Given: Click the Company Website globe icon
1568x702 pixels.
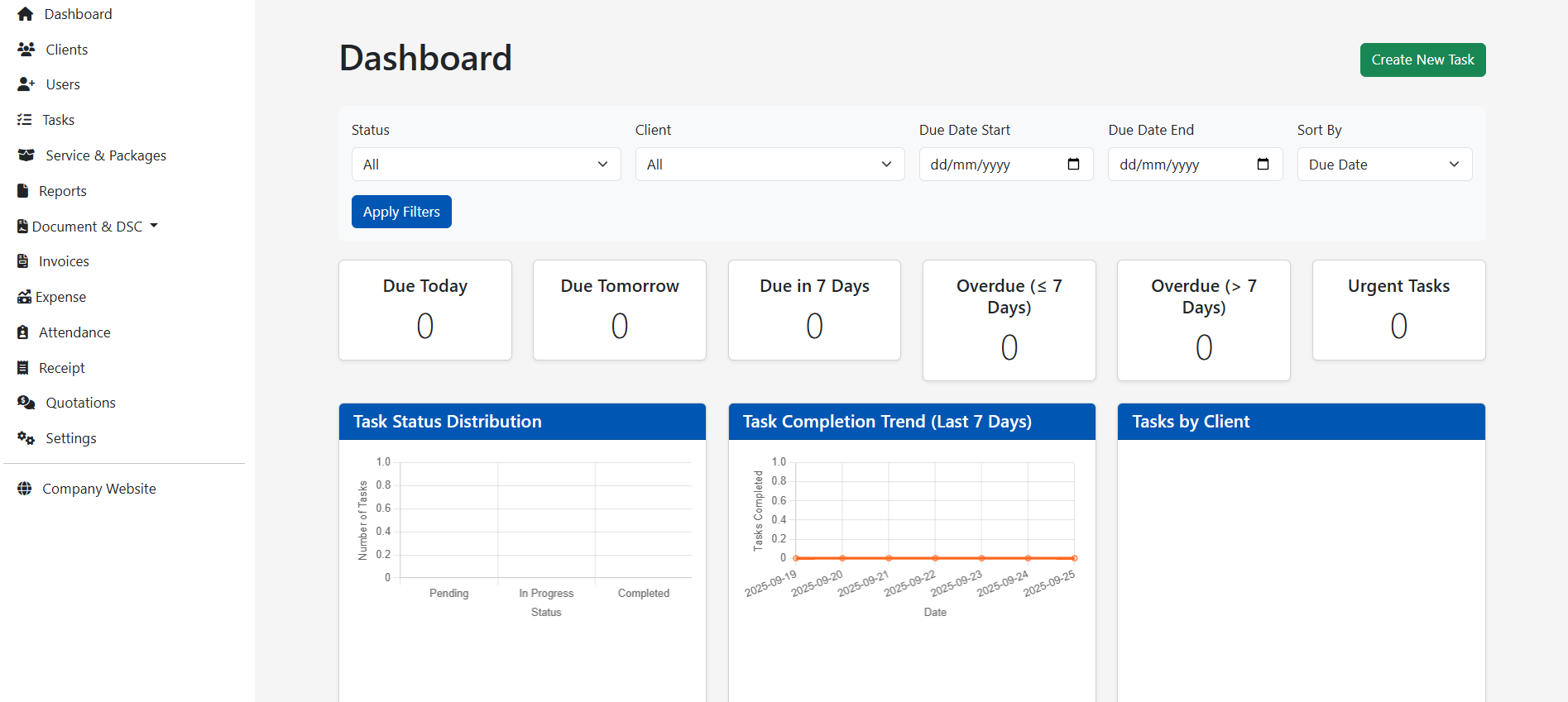Looking at the screenshot, I should [25, 489].
